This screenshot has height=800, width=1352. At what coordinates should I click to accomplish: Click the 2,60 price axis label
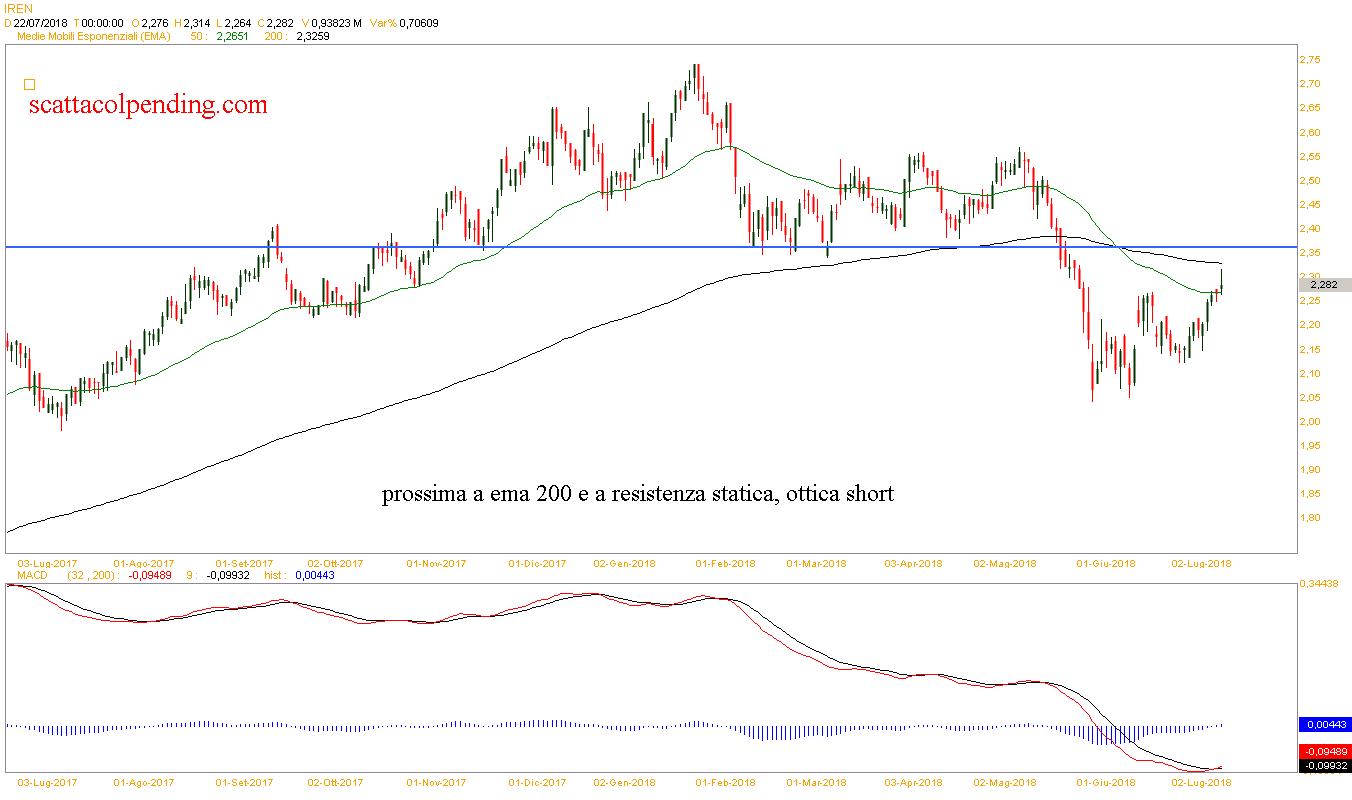pyautogui.click(x=1308, y=132)
